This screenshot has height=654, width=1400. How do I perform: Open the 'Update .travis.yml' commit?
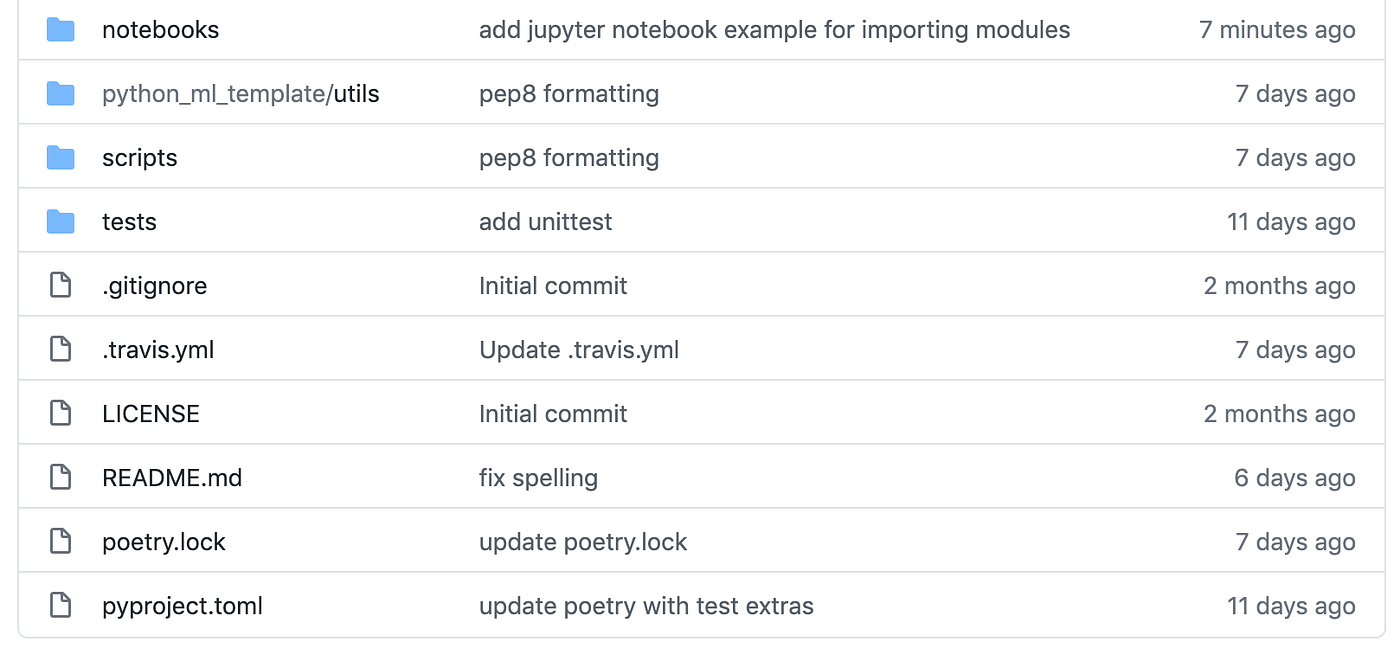coord(578,349)
